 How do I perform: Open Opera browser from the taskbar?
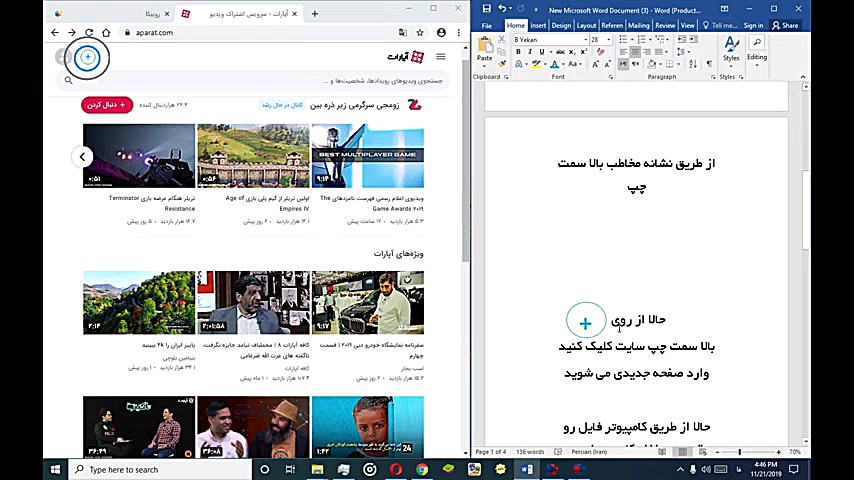(x=396, y=469)
